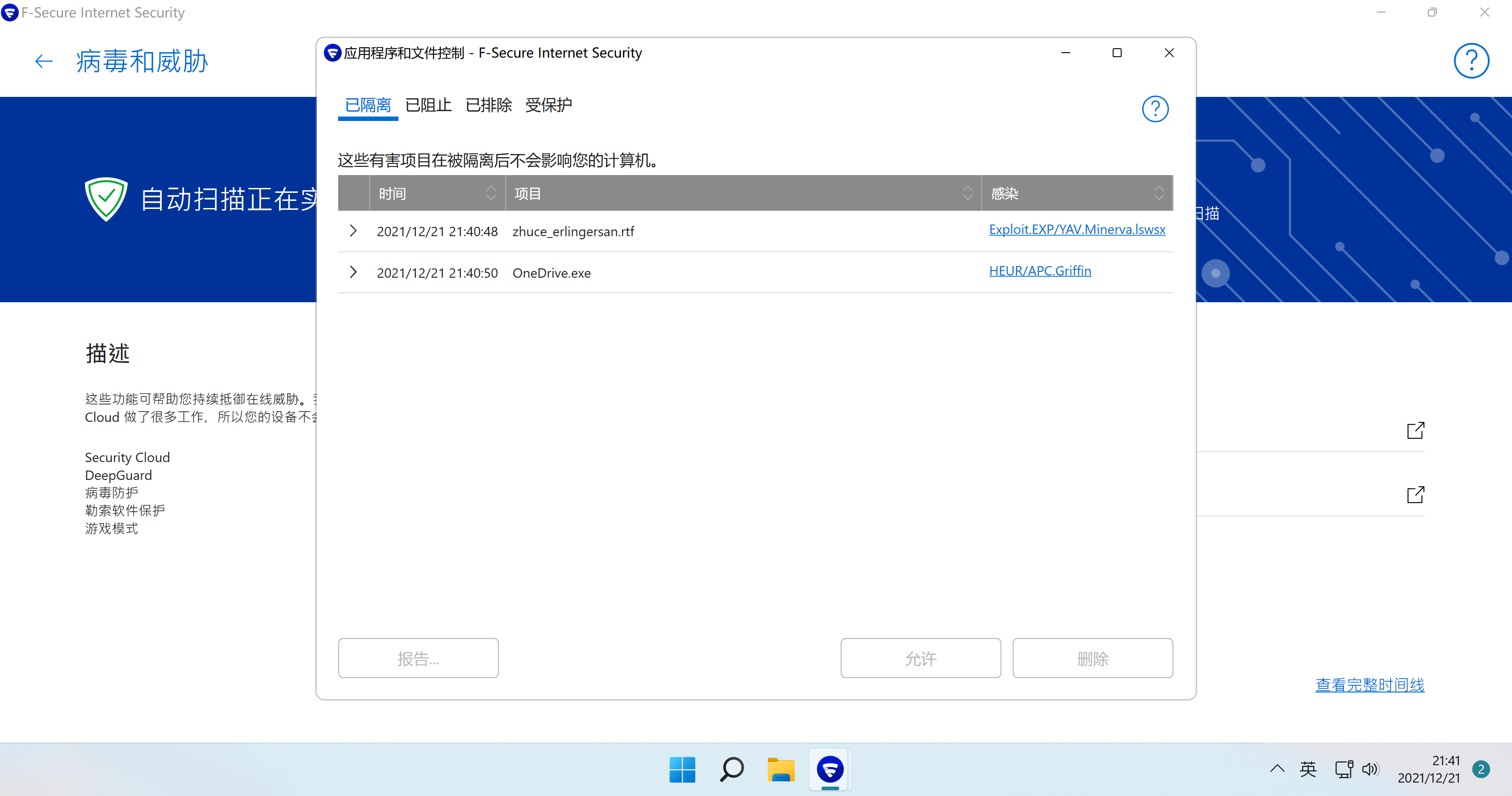The image size is (1512, 796).
Task: Sort quarantine list by 时间 column
Action: pos(437,193)
